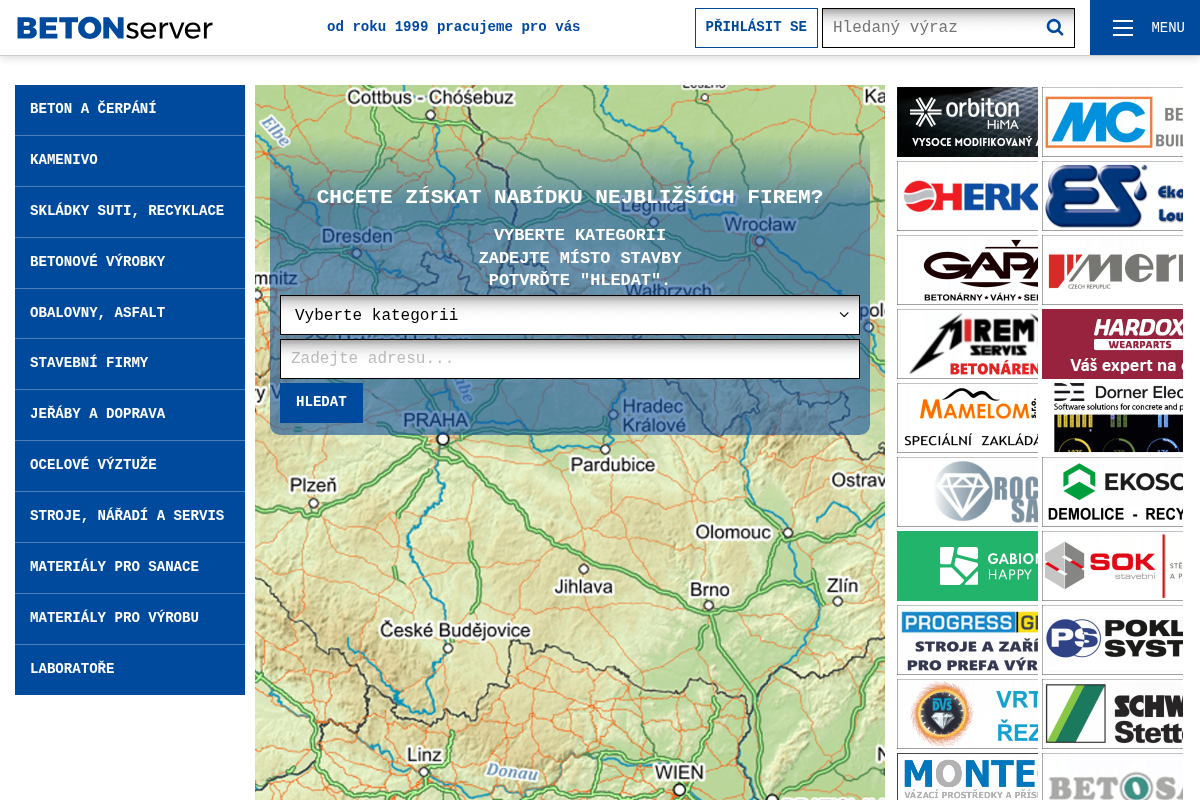
Task: Open 'Skládky suti, recyklace' category
Action: [x=130, y=212]
